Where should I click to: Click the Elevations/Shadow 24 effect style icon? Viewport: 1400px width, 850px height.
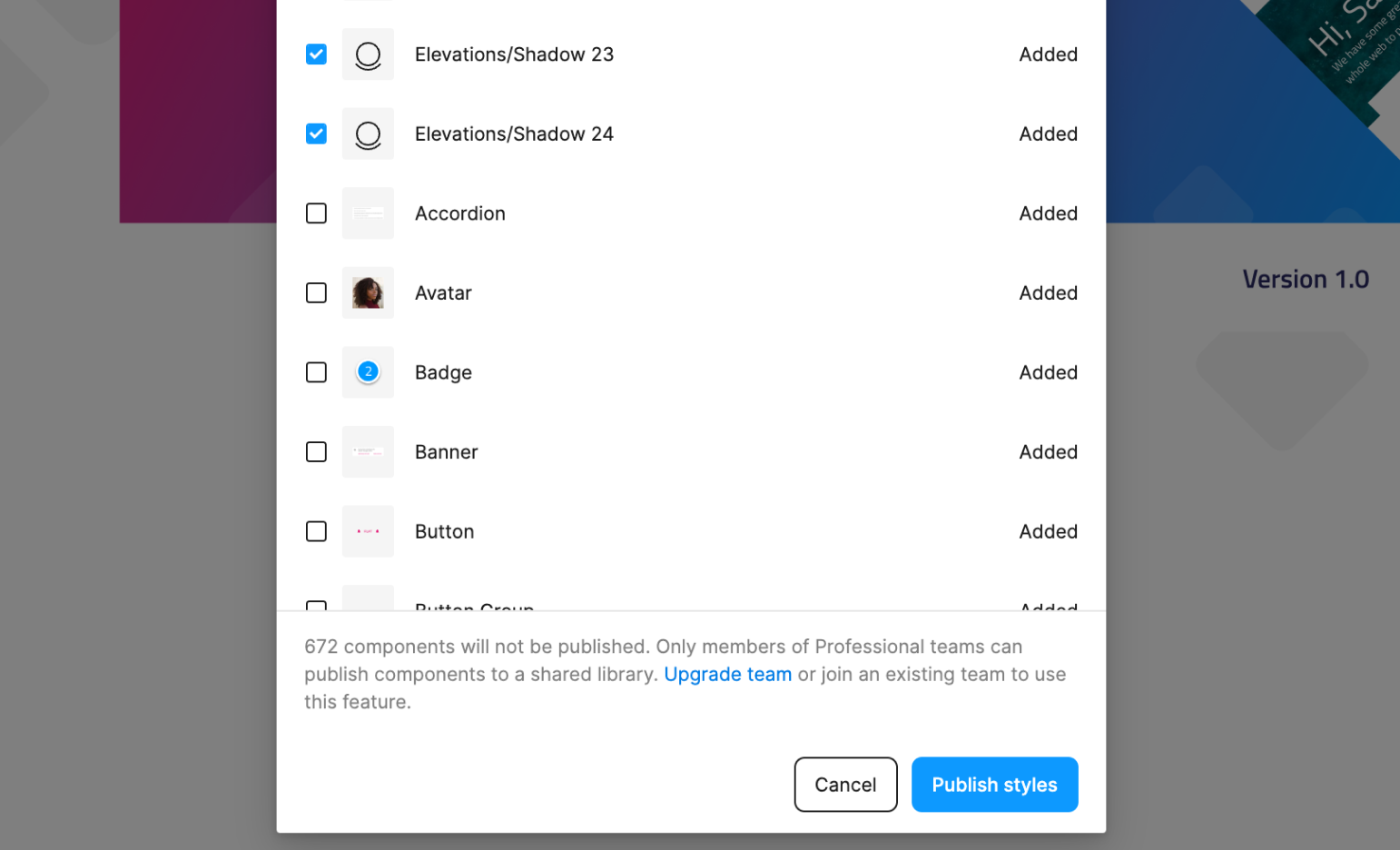point(368,134)
